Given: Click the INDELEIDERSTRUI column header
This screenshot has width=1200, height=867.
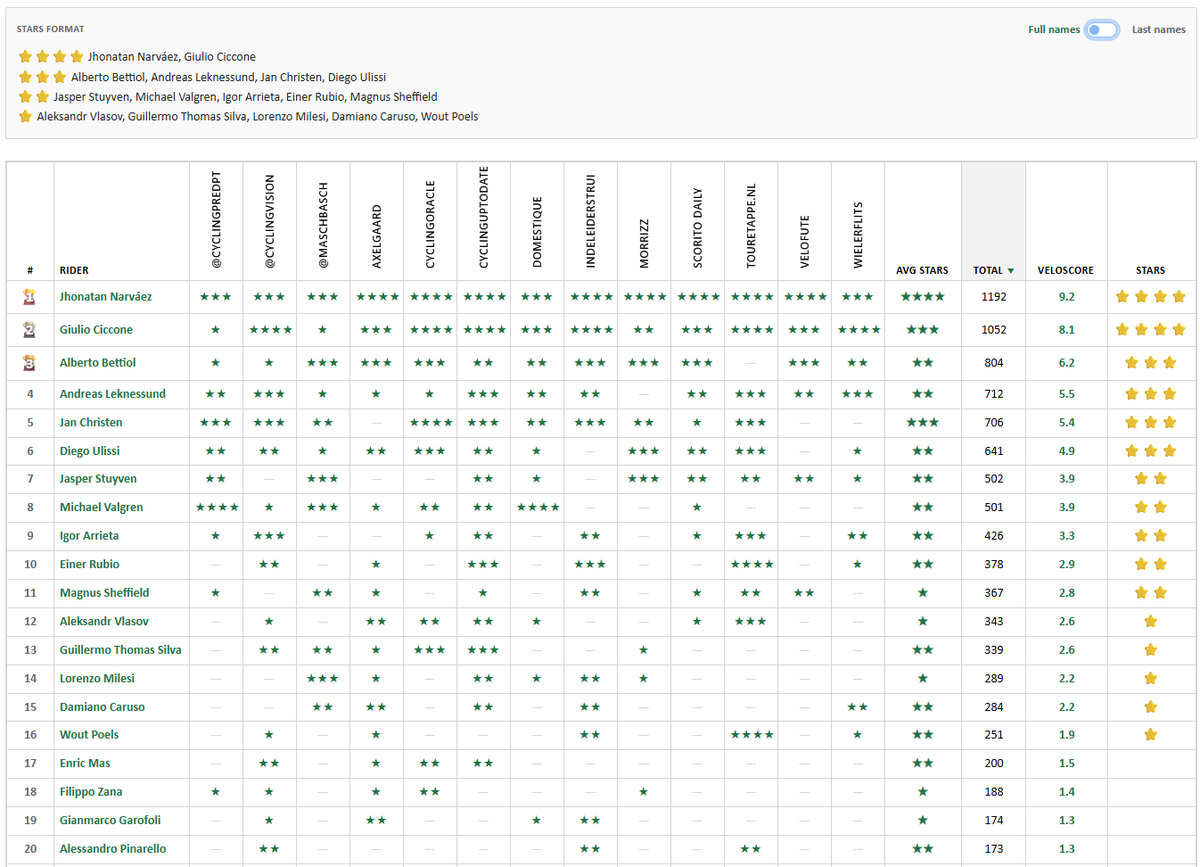Looking at the screenshot, I should (591, 221).
